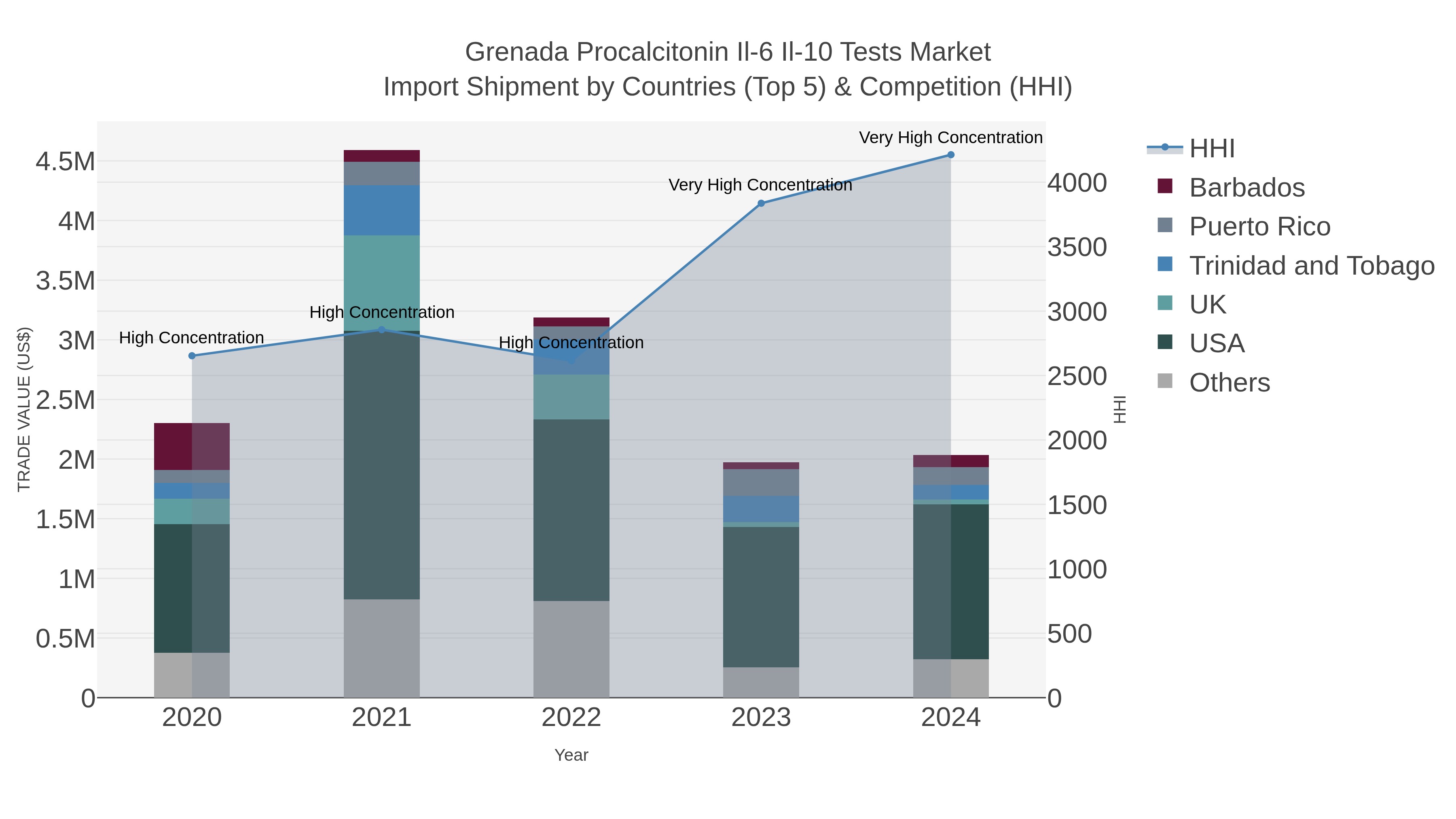Select the UK legend label

1208,305
